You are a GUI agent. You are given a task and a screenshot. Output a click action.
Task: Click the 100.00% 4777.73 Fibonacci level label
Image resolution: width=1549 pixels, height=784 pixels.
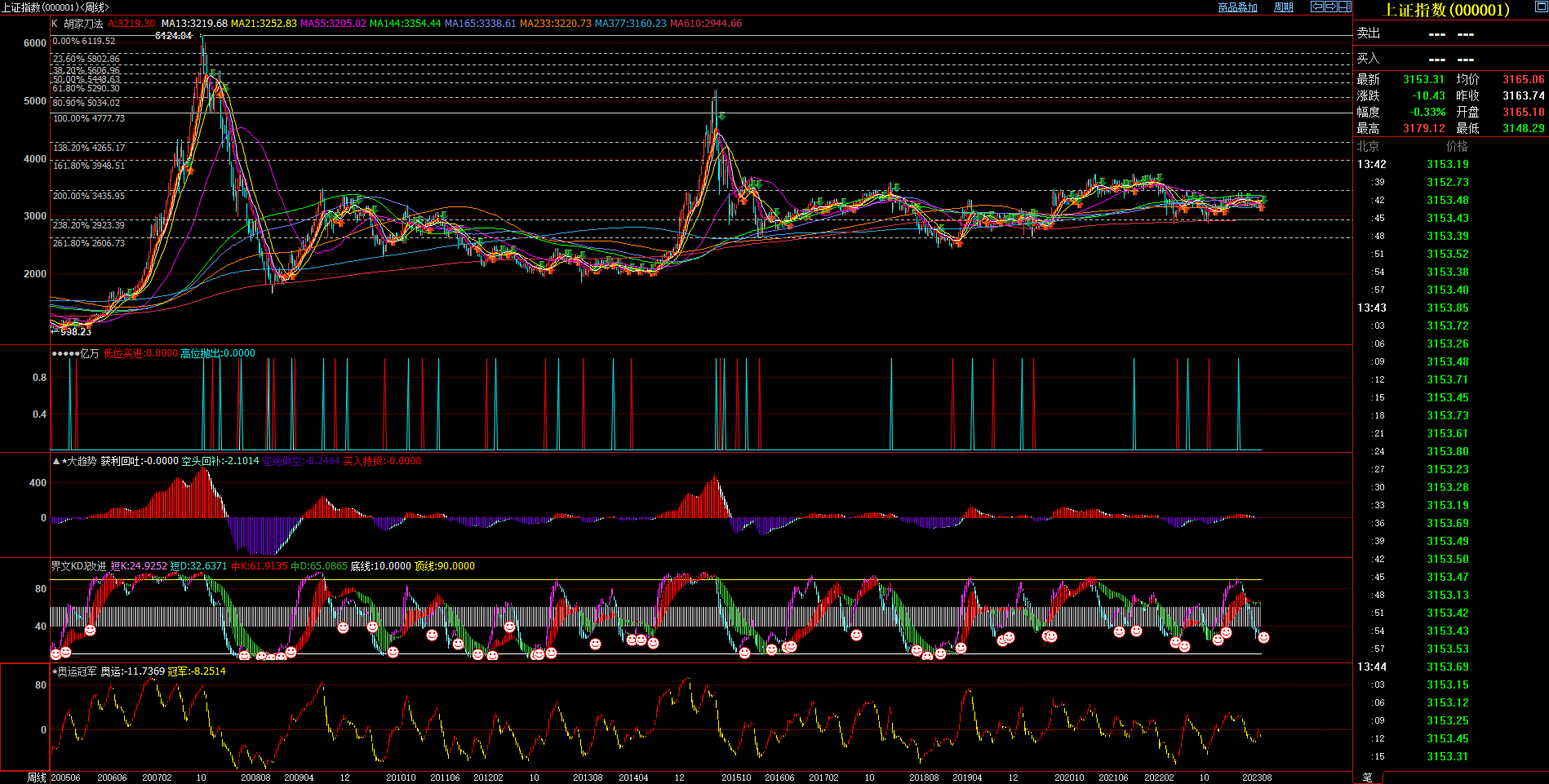pyautogui.click(x=89, y=118)
